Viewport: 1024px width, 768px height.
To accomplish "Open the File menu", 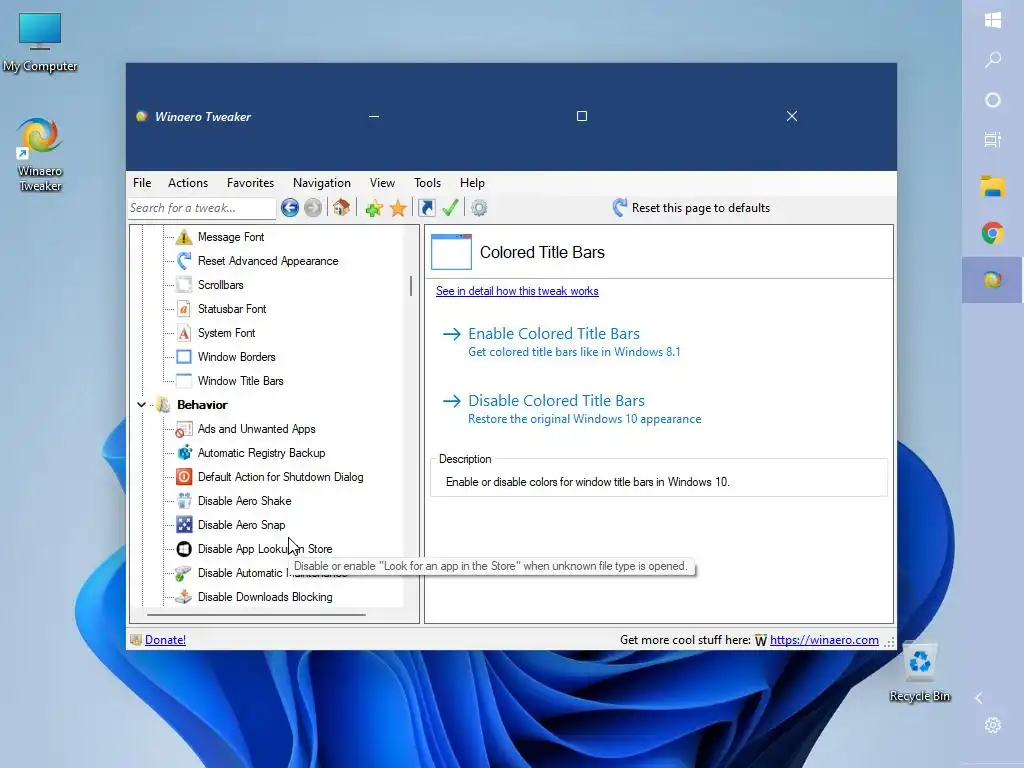I will (x=142, y=183).
